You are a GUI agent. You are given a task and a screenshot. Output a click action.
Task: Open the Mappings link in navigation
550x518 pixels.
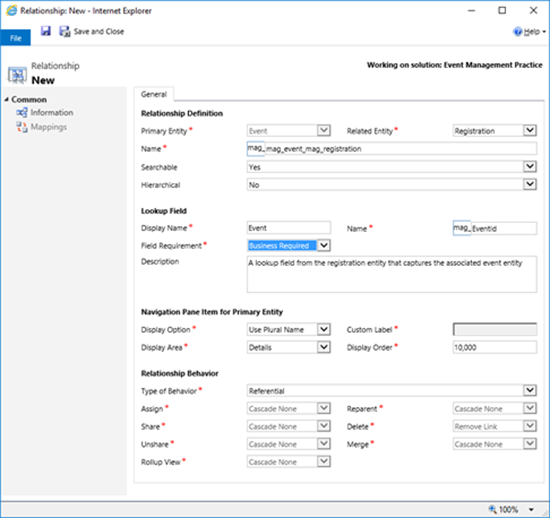point(48,127)
